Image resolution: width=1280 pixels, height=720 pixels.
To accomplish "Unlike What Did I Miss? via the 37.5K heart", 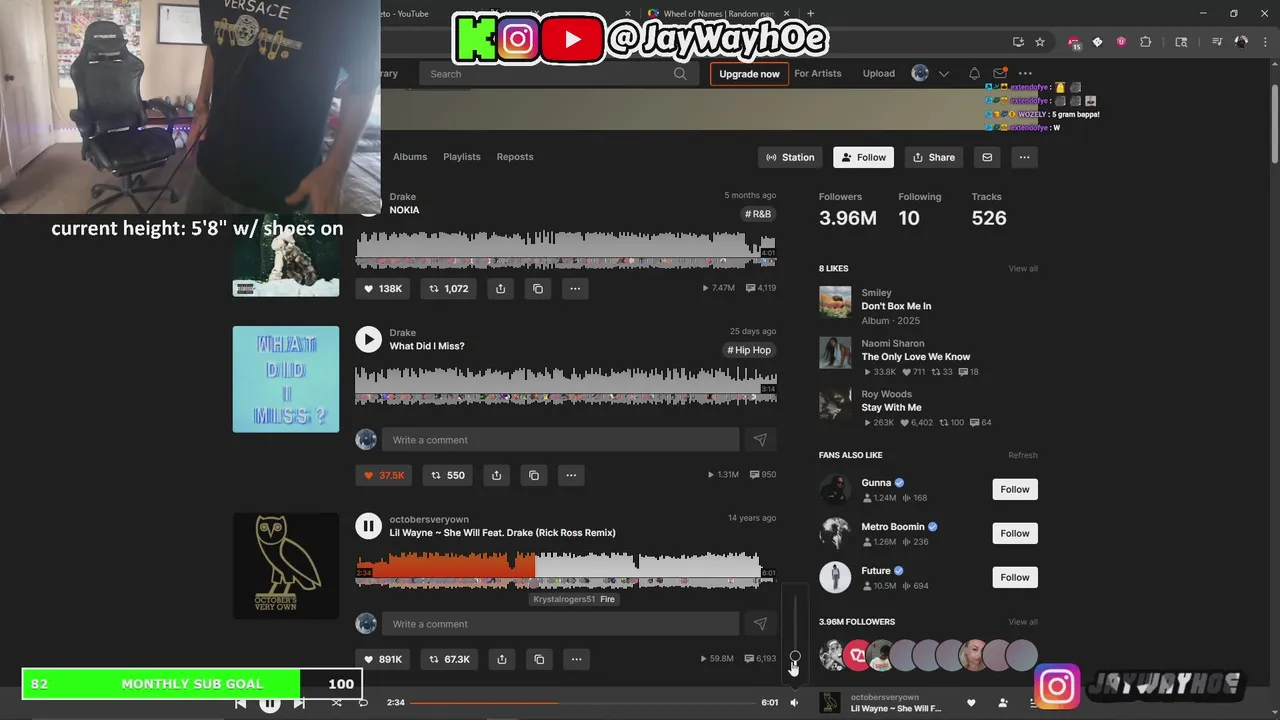I will click(384, 475).
